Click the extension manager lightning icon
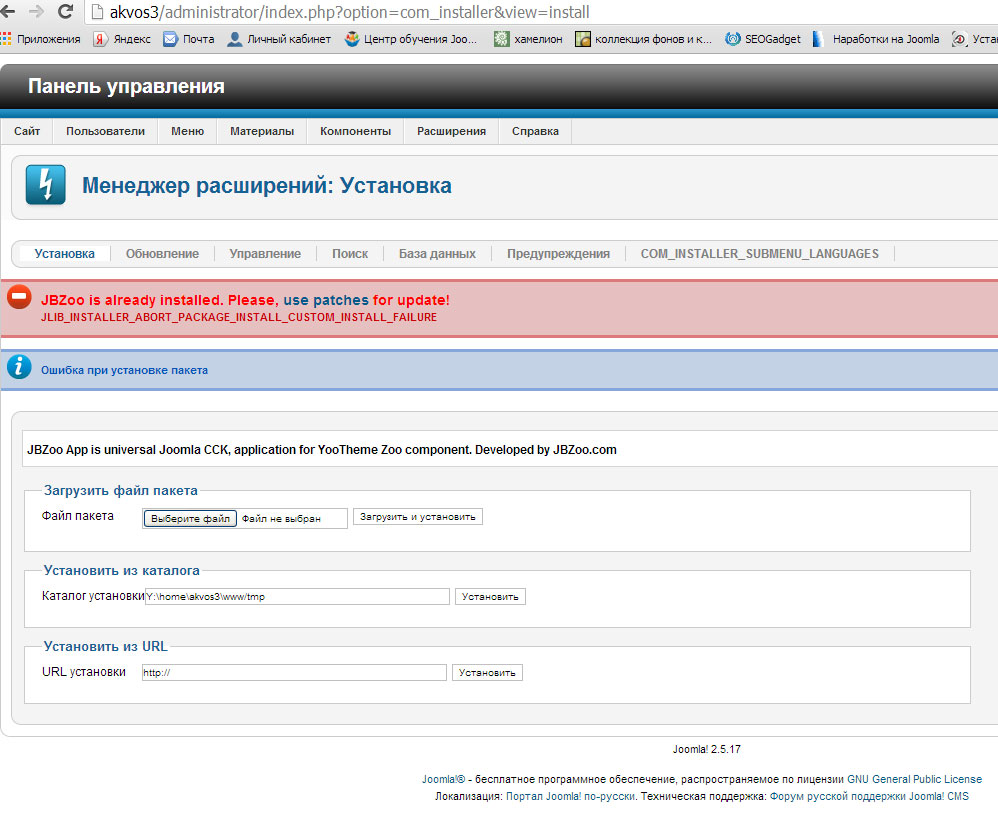Image resolution: width=998 pixels, height=829 pixels. [x=45, y=185]
